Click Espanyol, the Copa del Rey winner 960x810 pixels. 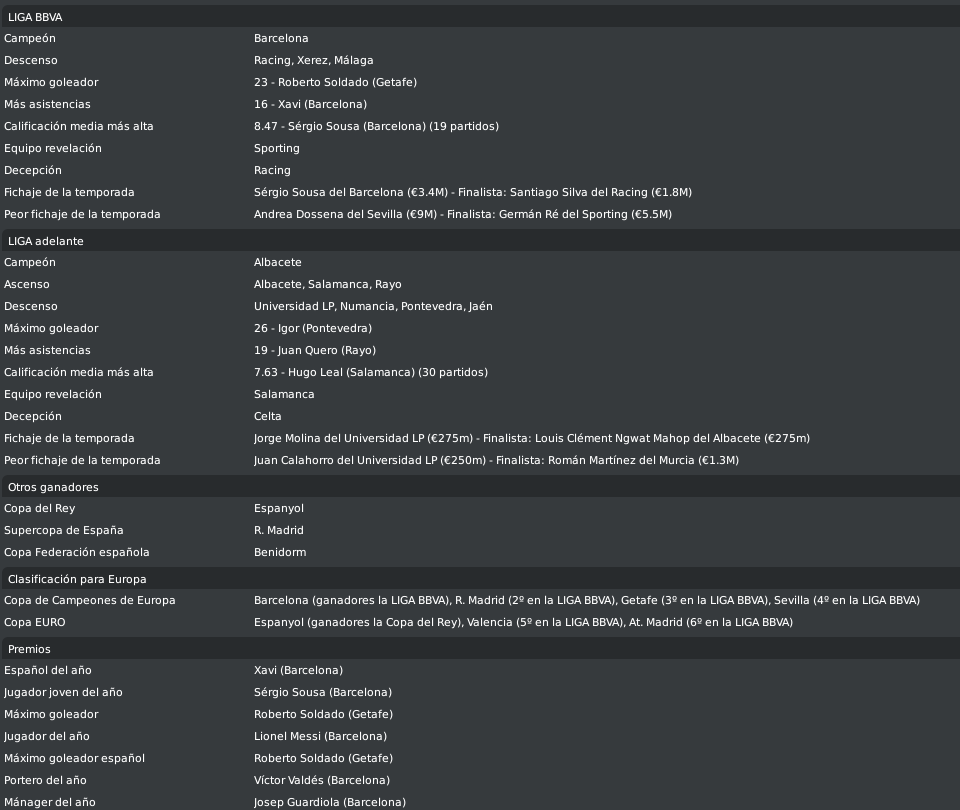[279, 508]
